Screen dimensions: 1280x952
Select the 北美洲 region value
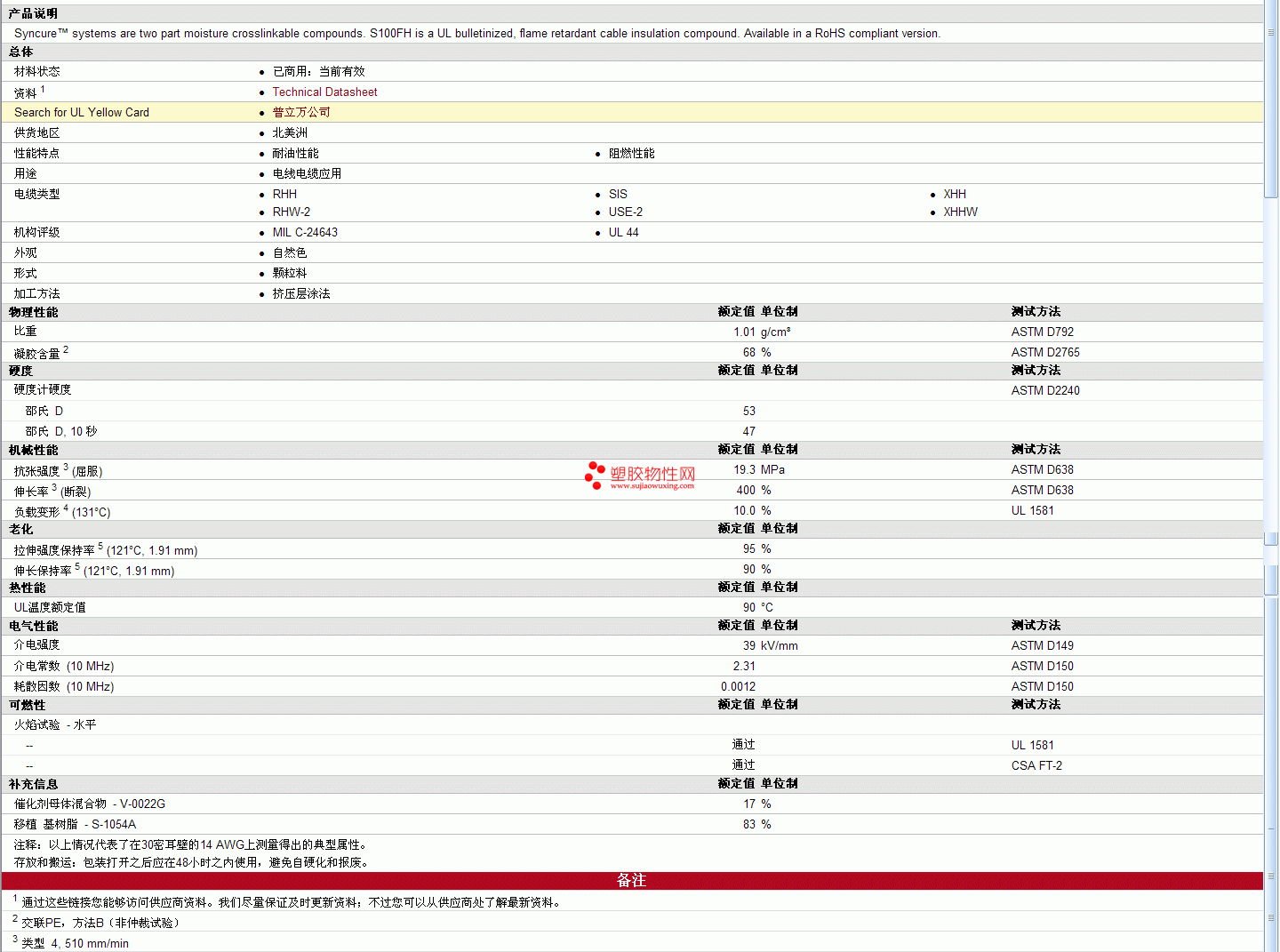tap(290, 132)
